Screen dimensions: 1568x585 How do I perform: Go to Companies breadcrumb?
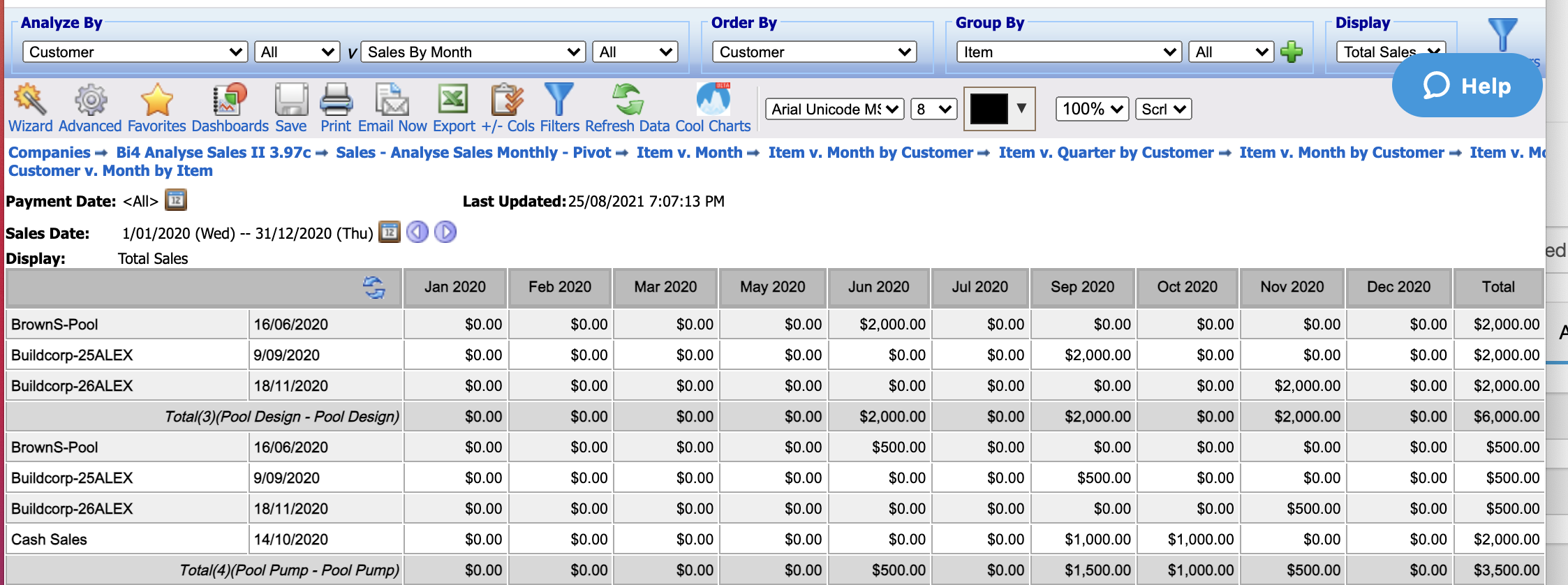(x=50, y=152)
